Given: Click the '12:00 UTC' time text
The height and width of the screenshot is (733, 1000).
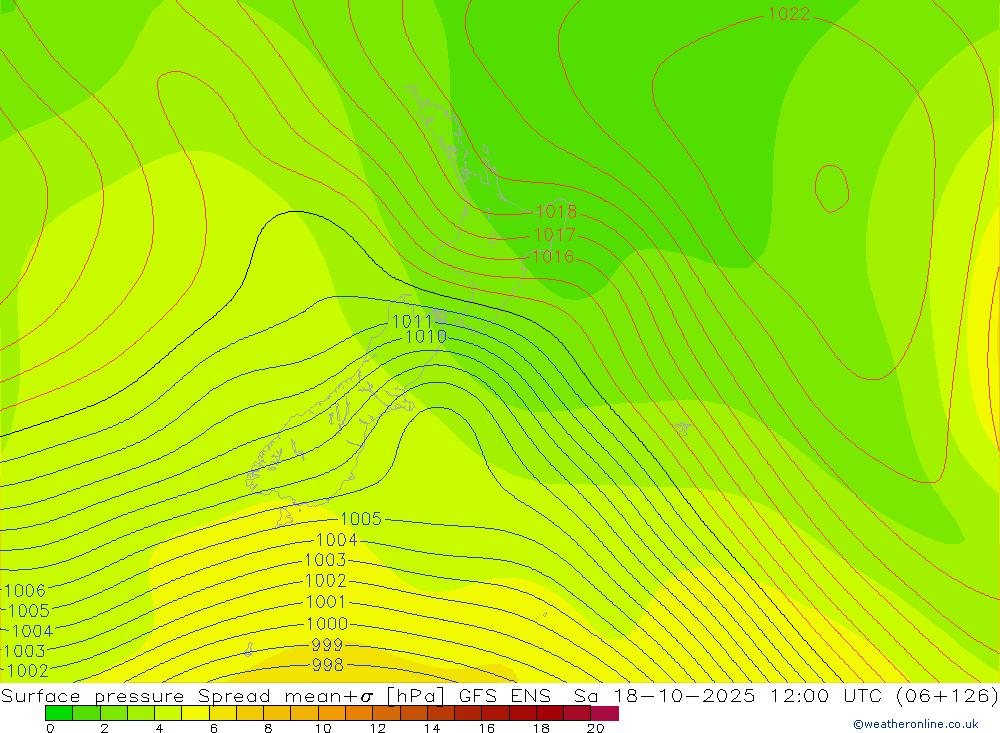Looking at the screenshot, I should point(826,695).
